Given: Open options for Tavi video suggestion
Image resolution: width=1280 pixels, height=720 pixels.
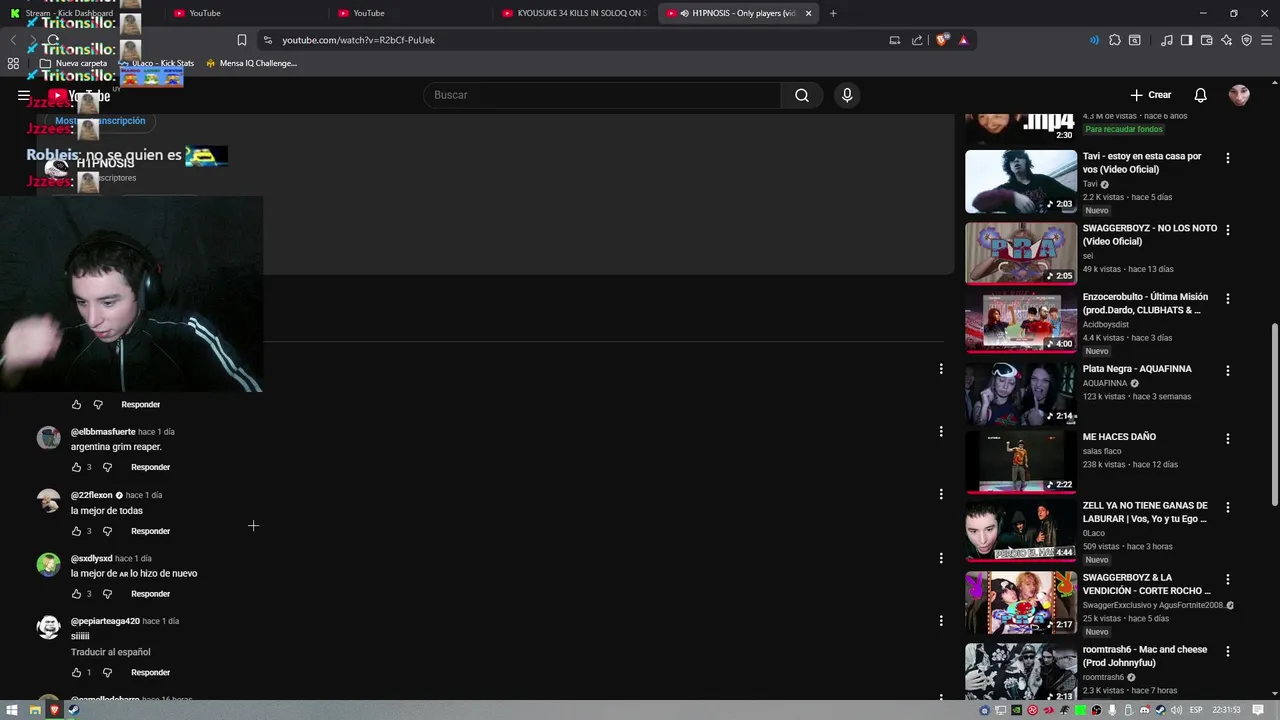Looking at the screenshot, I should [x=1228, y=158].
